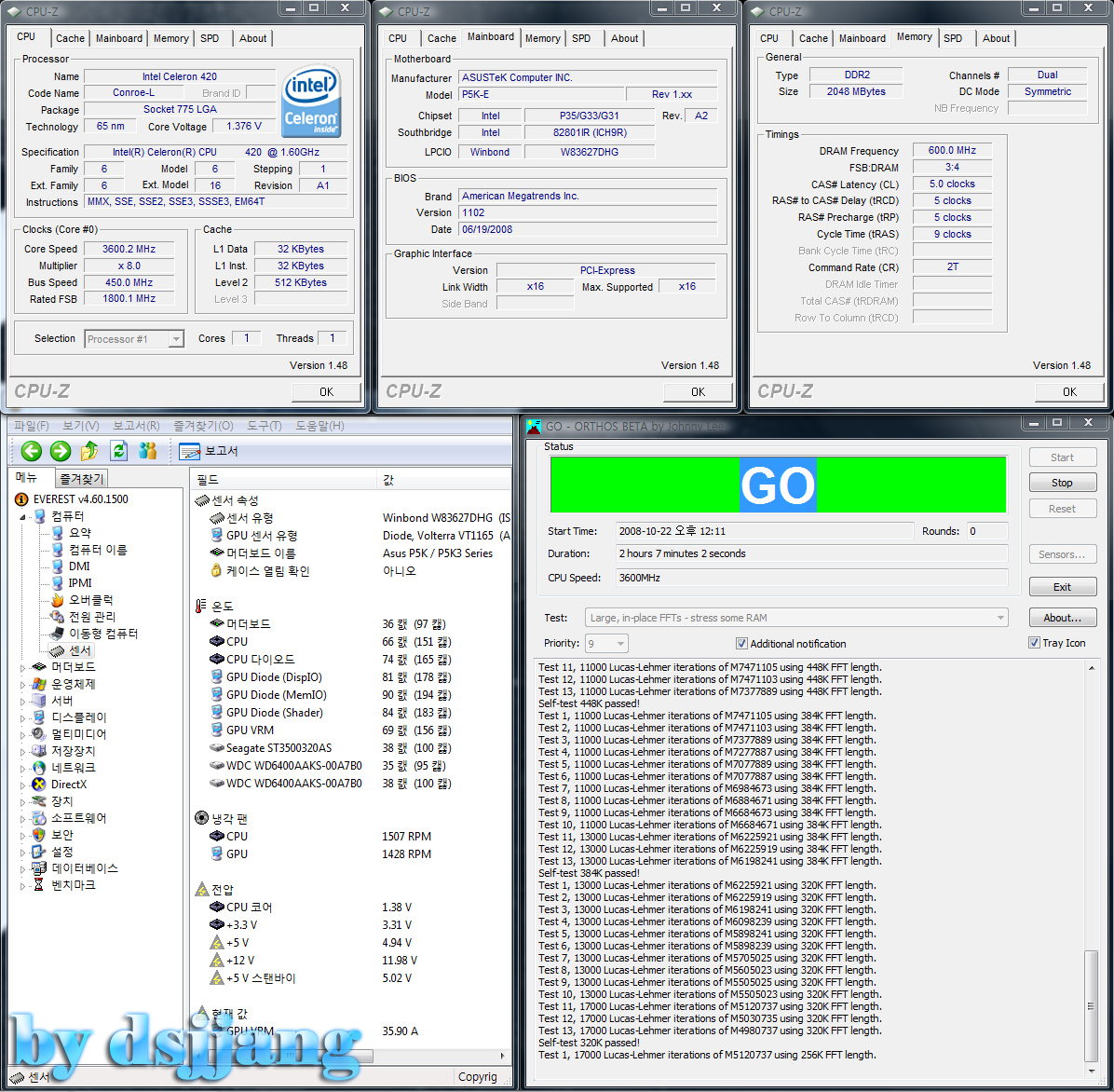
Task: Select the 센서 tree item icon
Action: click(58, 650)
